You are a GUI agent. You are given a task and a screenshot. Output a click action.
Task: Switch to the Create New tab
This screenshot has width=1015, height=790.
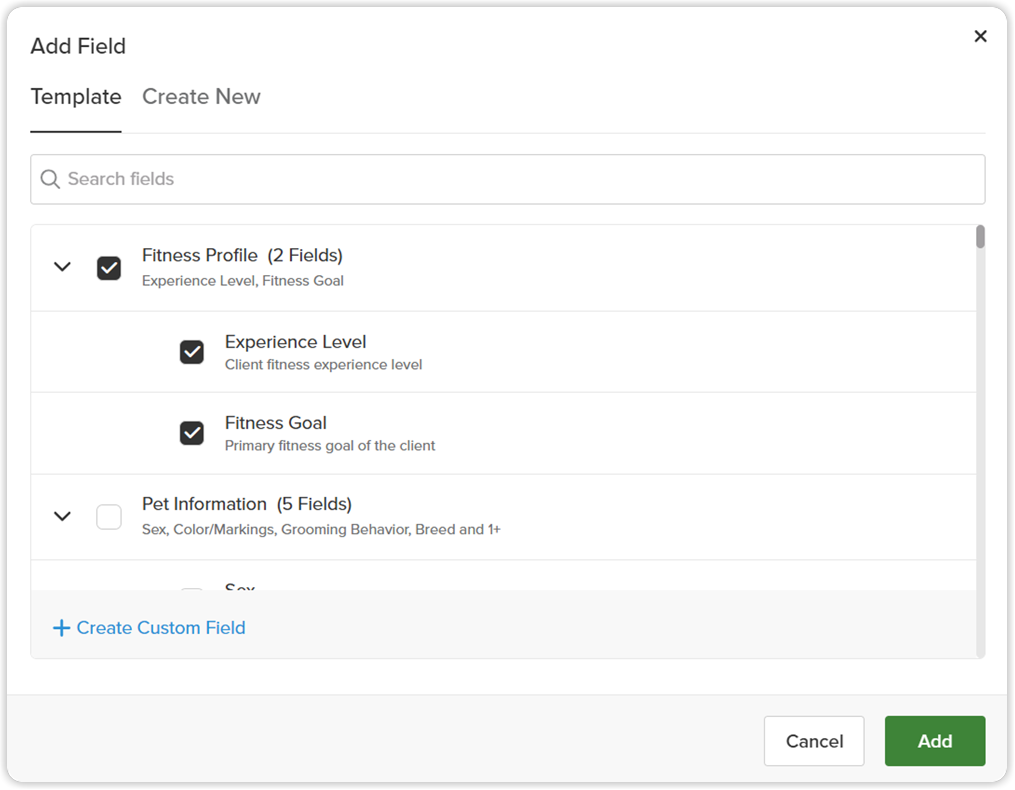click(201, 97)
